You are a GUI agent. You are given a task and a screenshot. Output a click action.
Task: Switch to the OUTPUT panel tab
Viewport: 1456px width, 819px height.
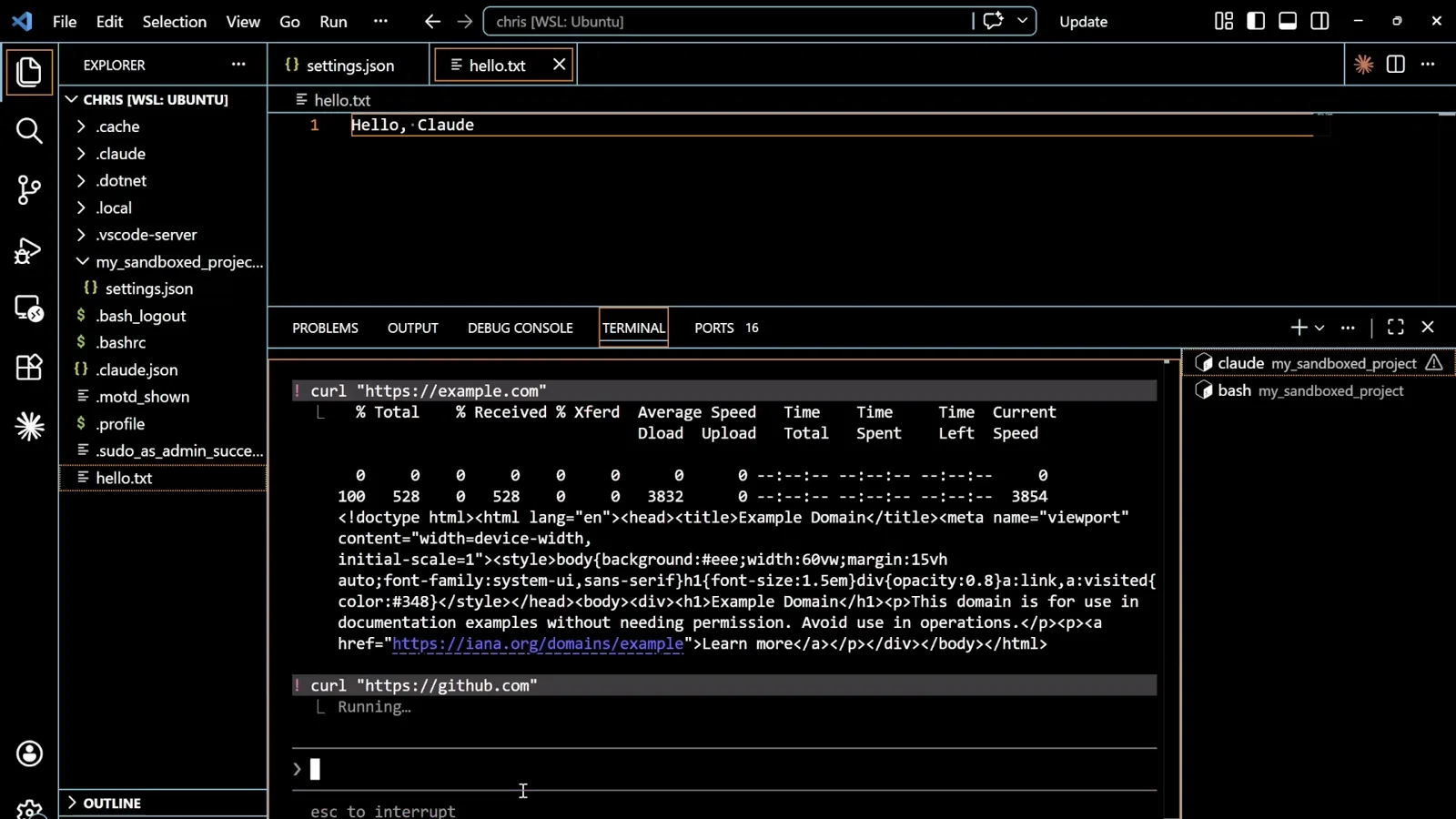tap(412, 328)
